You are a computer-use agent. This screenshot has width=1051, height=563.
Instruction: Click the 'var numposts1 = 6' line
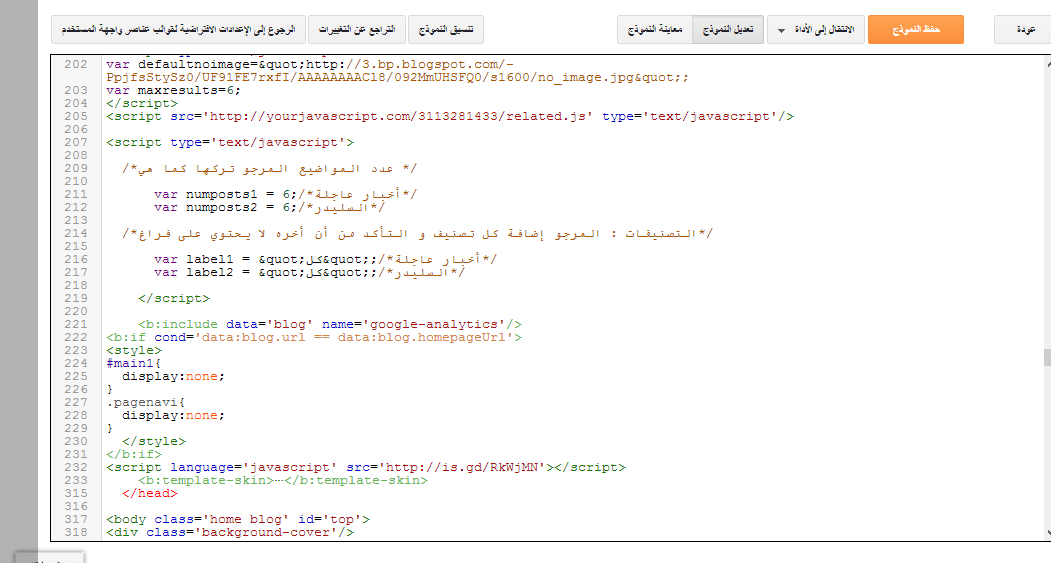(285, 194)
